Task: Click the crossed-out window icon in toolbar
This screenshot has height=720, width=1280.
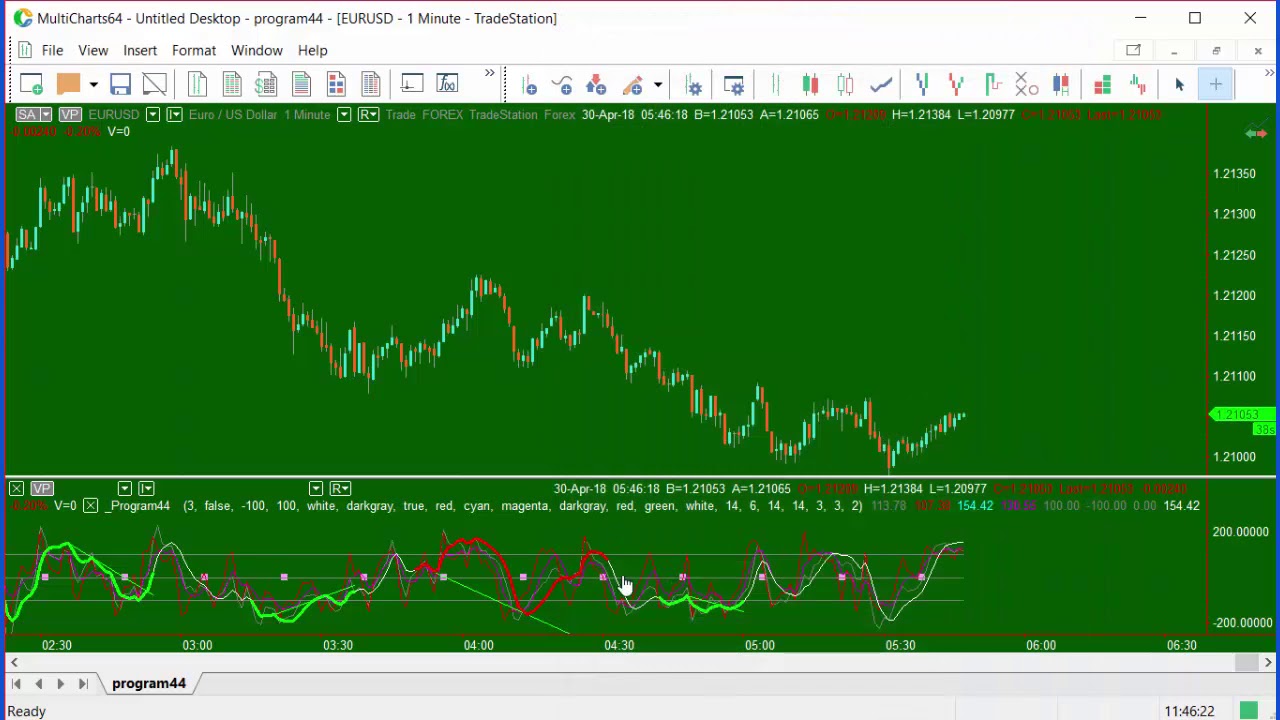Action: pyautogui.click(x=154, y=85)
